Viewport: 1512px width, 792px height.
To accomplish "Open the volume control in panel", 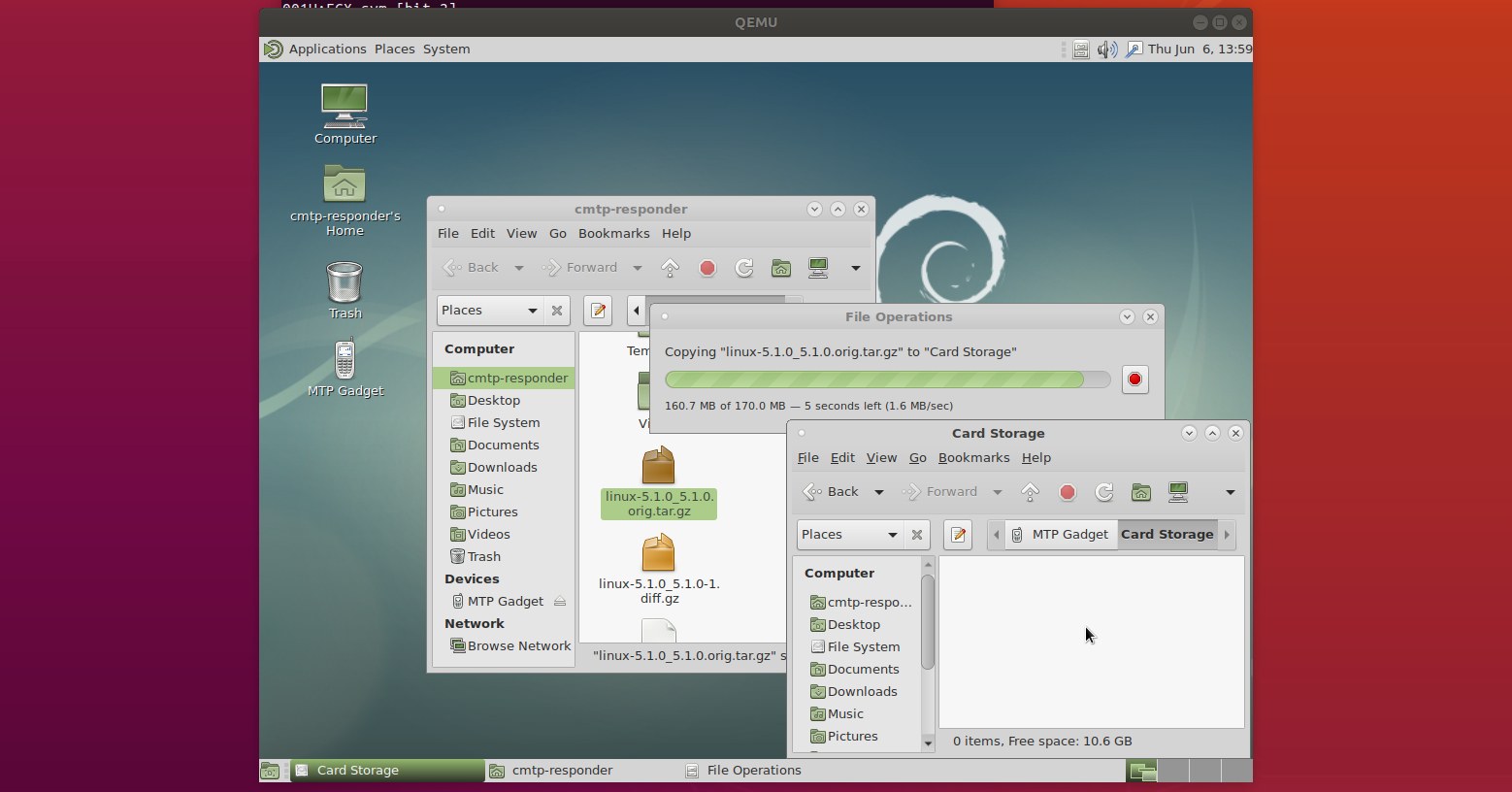I will (1107, 49).
